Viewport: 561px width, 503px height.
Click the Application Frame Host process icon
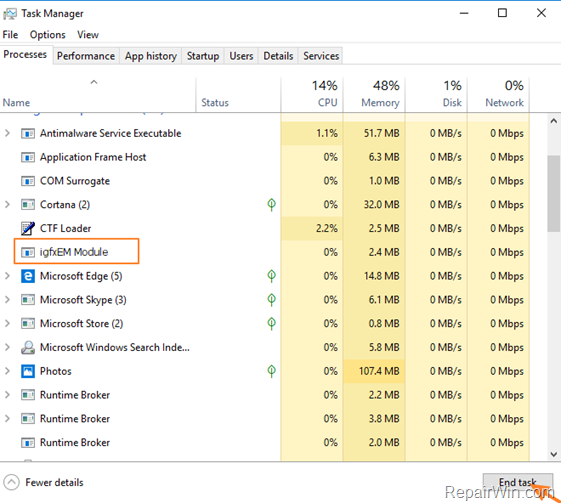pos(28,157)
